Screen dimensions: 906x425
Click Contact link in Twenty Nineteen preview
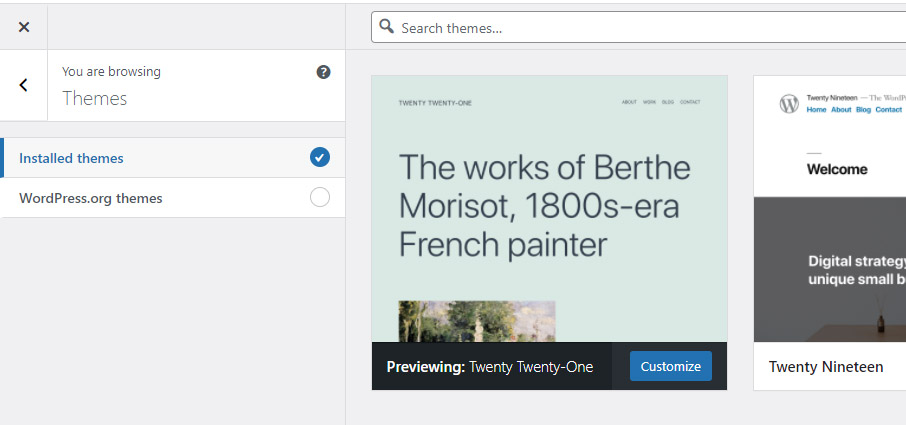click(x=888, y=110)
